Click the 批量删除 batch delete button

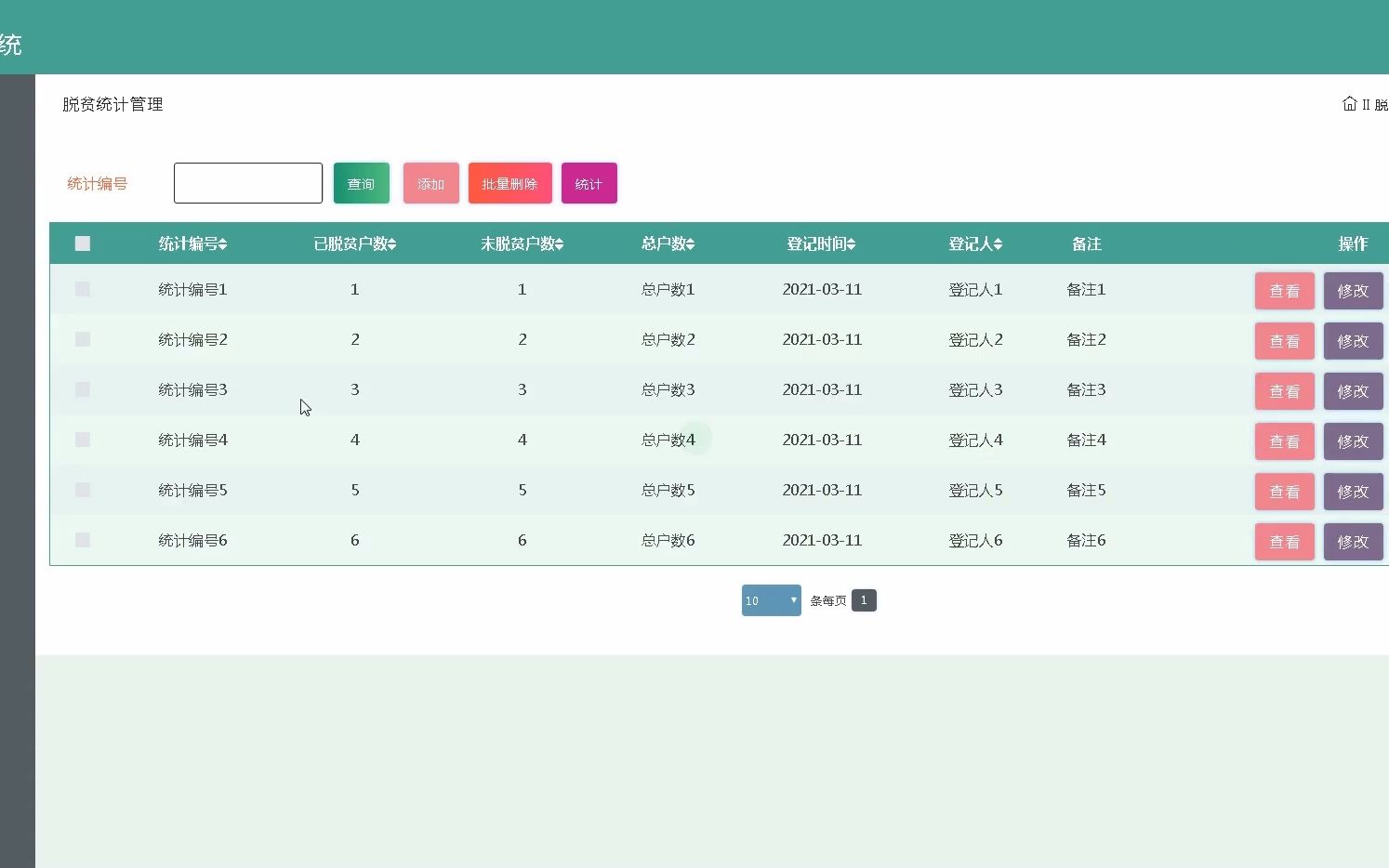pyautogui.click(x=510, y=183)
